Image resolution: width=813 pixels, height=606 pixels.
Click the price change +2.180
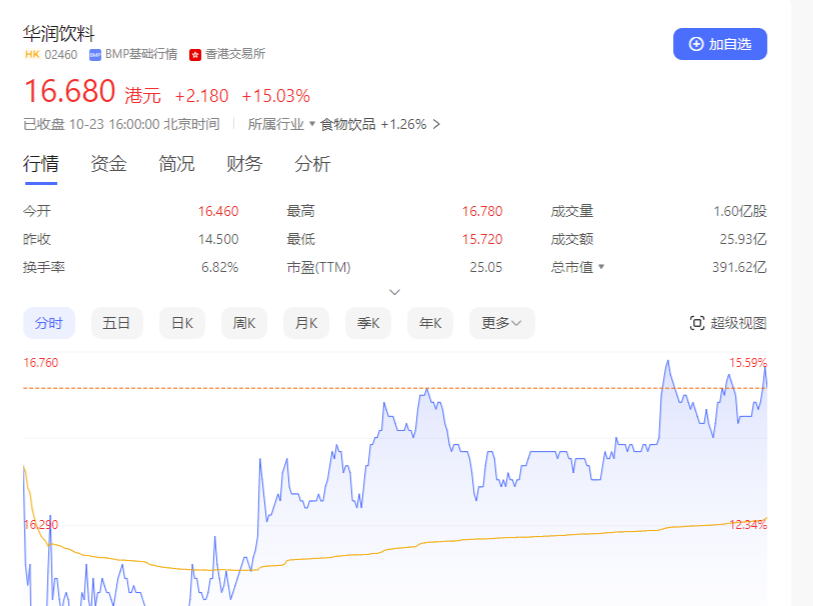point(202,96)
